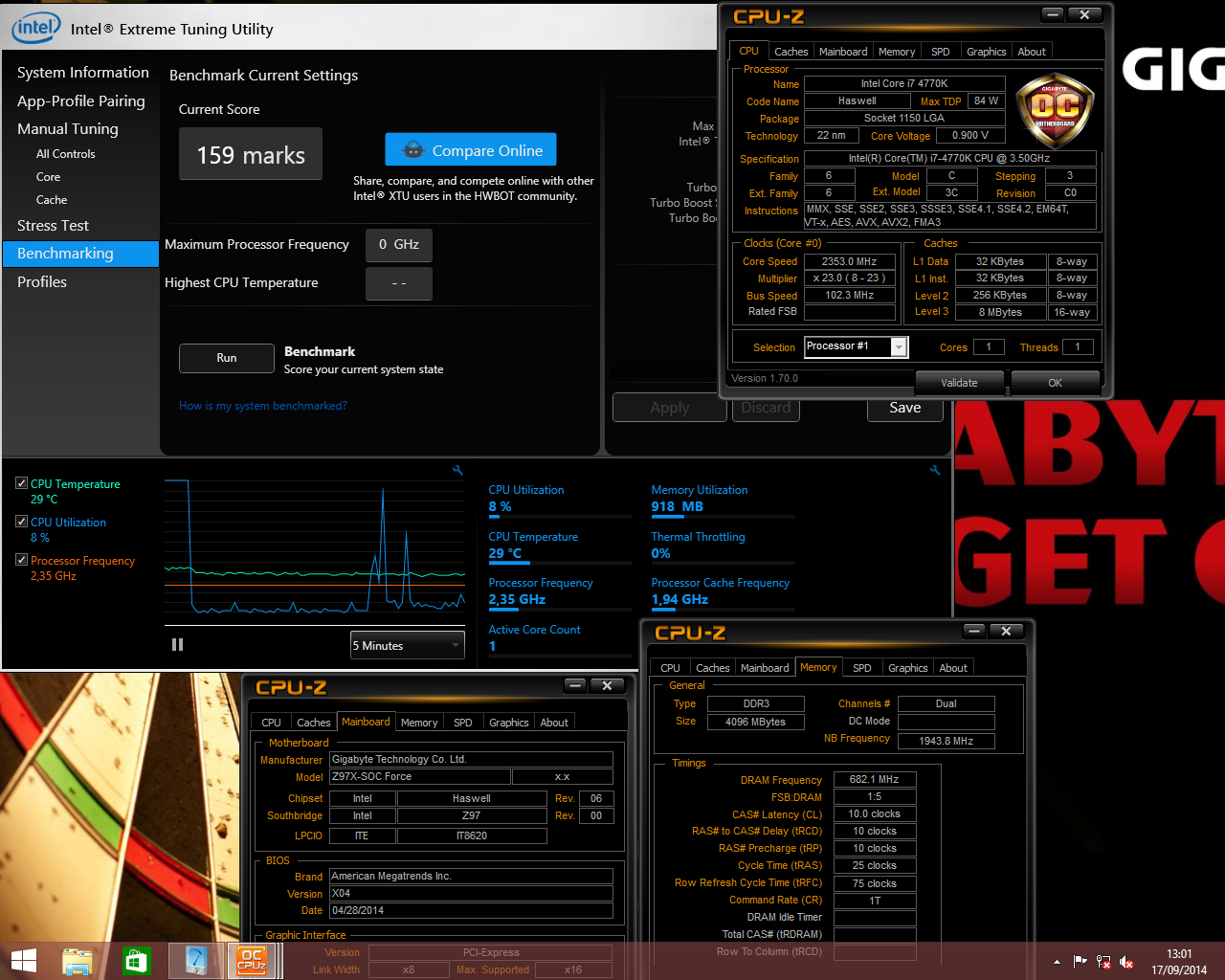Select System Information in XTU sidebar

tap(83, 73)
